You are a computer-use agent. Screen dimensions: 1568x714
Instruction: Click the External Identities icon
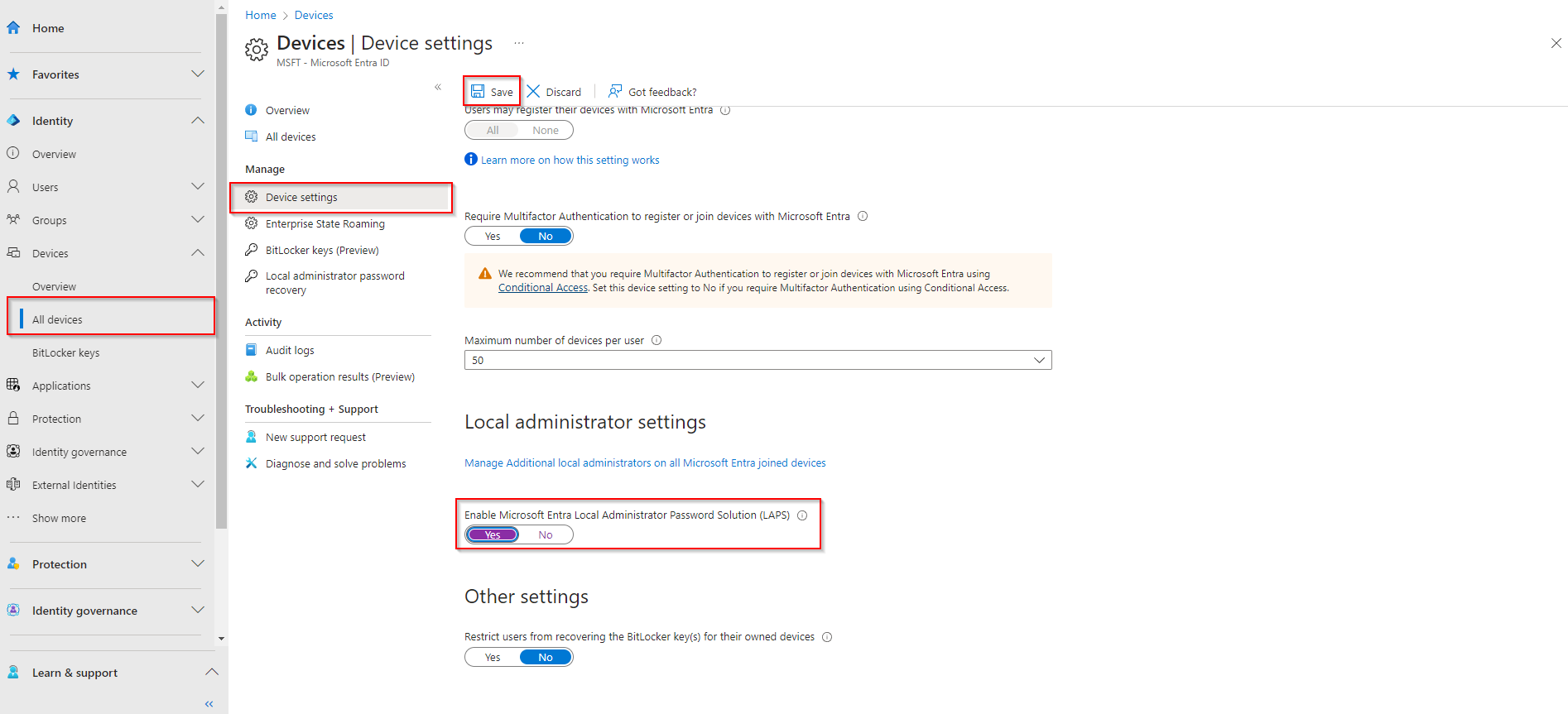[x=13, y=484]
